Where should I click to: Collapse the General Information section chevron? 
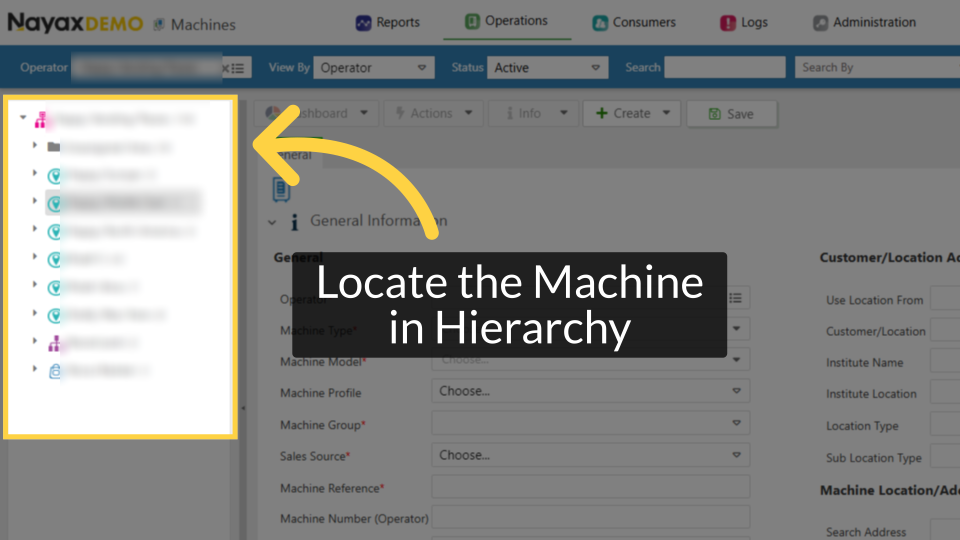click(x=272, y=222)
